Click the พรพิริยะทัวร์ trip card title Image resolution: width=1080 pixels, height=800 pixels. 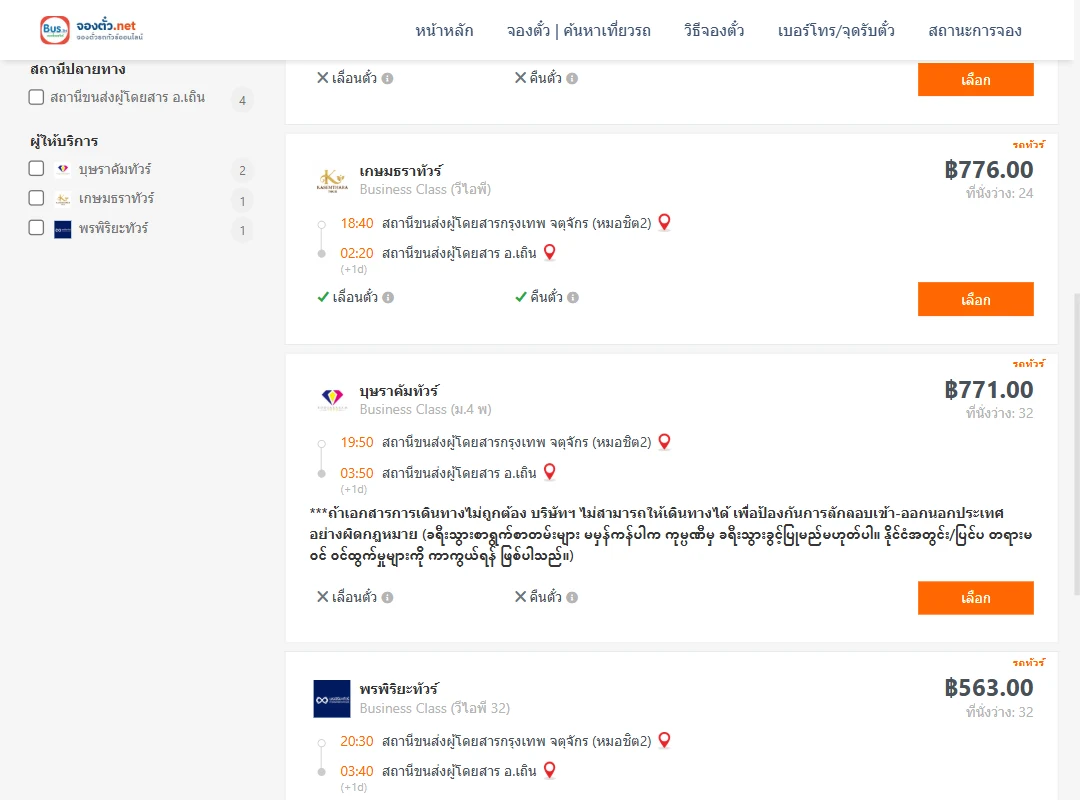pos(399,689)
